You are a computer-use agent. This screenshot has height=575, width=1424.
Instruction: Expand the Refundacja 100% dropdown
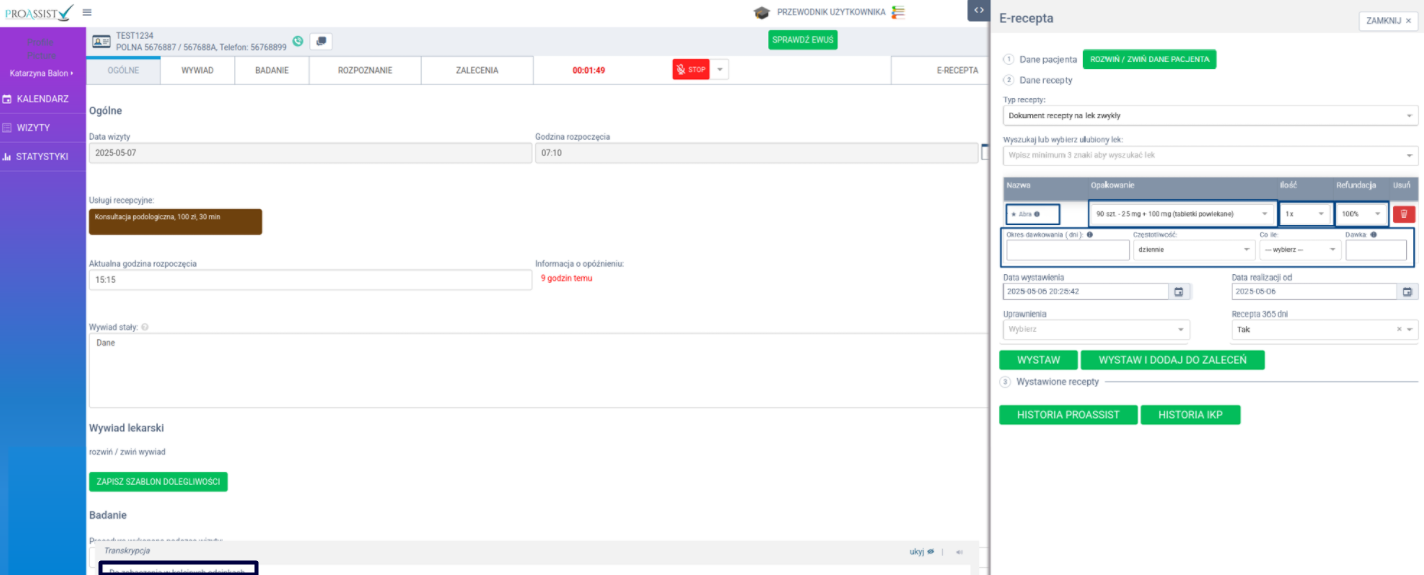point(1362,214)
